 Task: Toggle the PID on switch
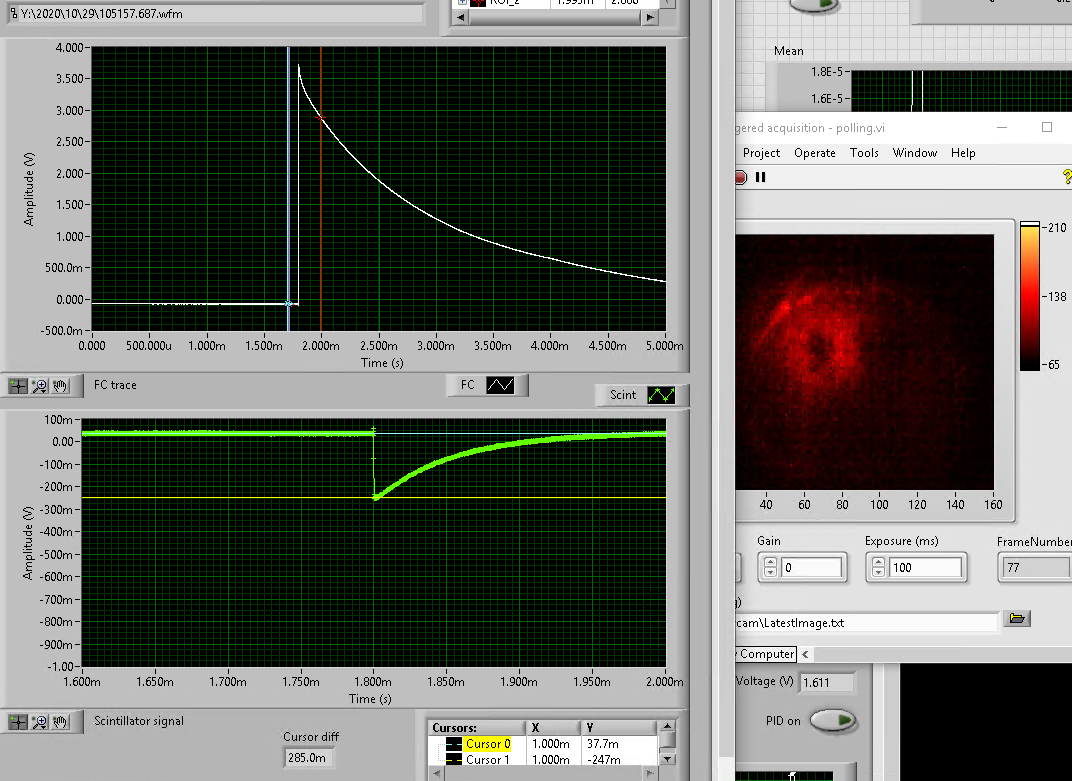[833, 720]
